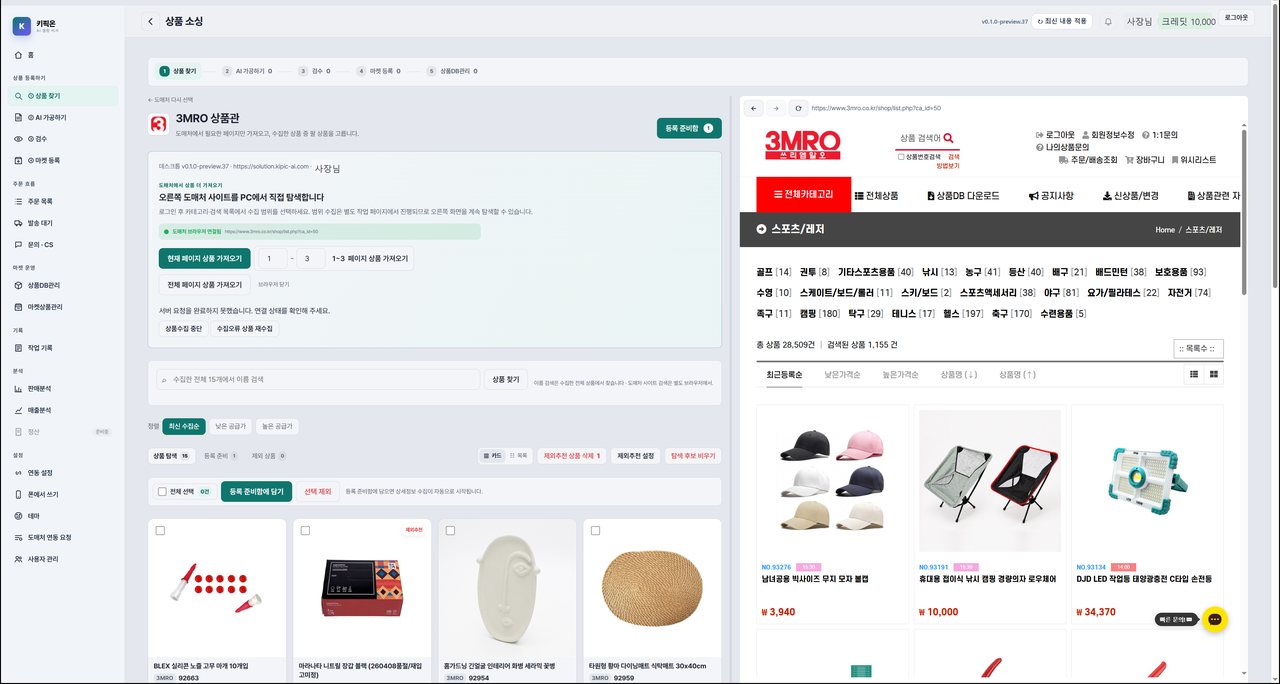The image size is (1280, 684).
Task: Open the 캠핑 의자 product thumbnail
Action: tap(989, 481)
